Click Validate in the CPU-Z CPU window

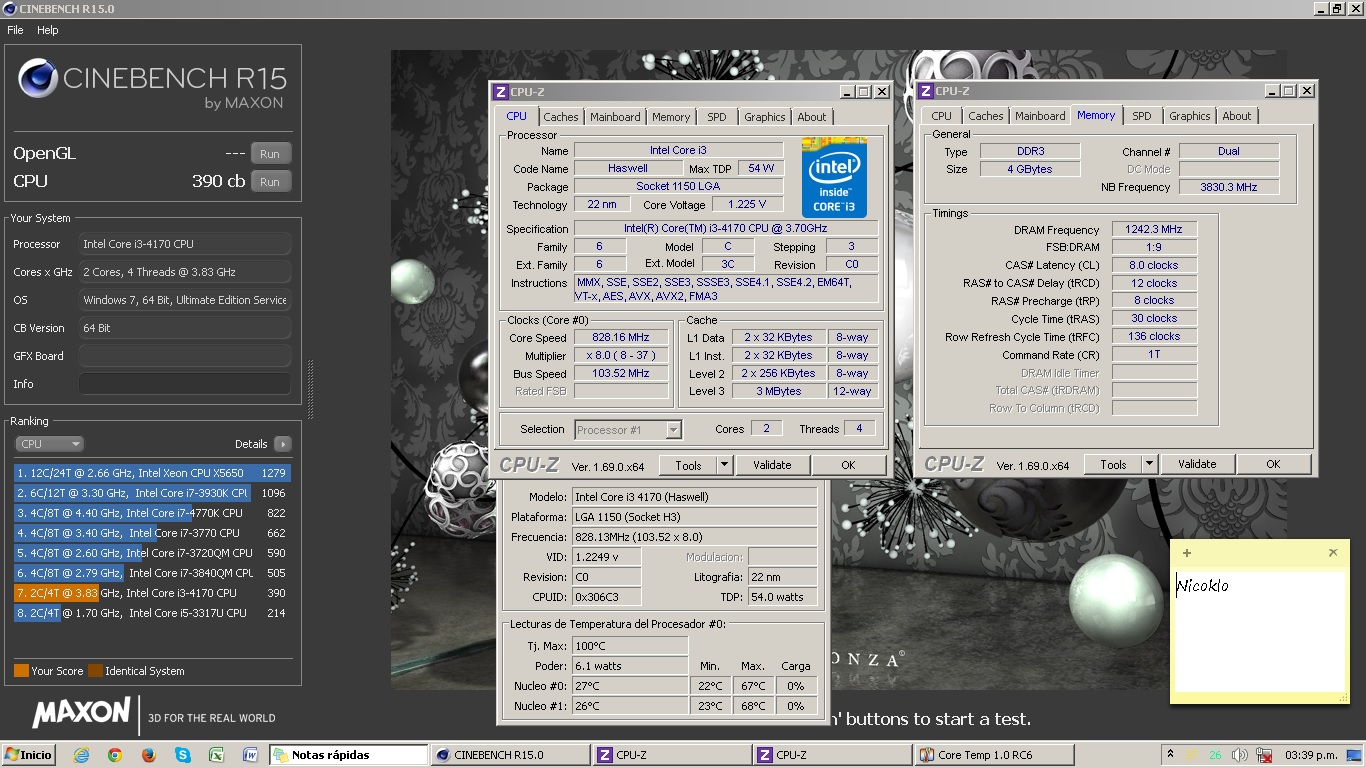click(772, 465)
